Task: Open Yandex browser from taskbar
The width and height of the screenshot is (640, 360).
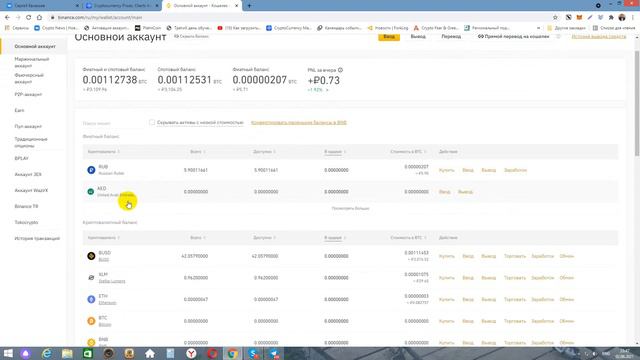Action: 191,353
